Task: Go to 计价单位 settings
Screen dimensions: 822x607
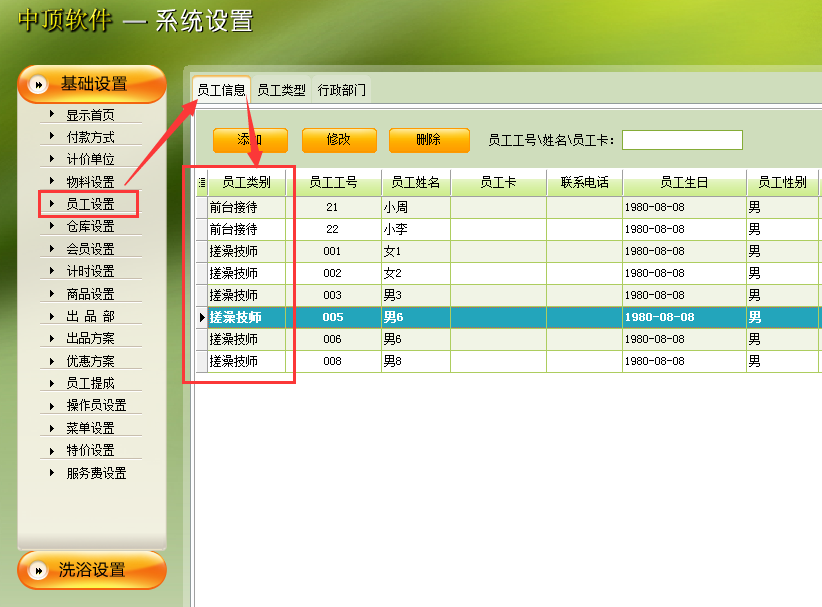Action: coord(90,159)
